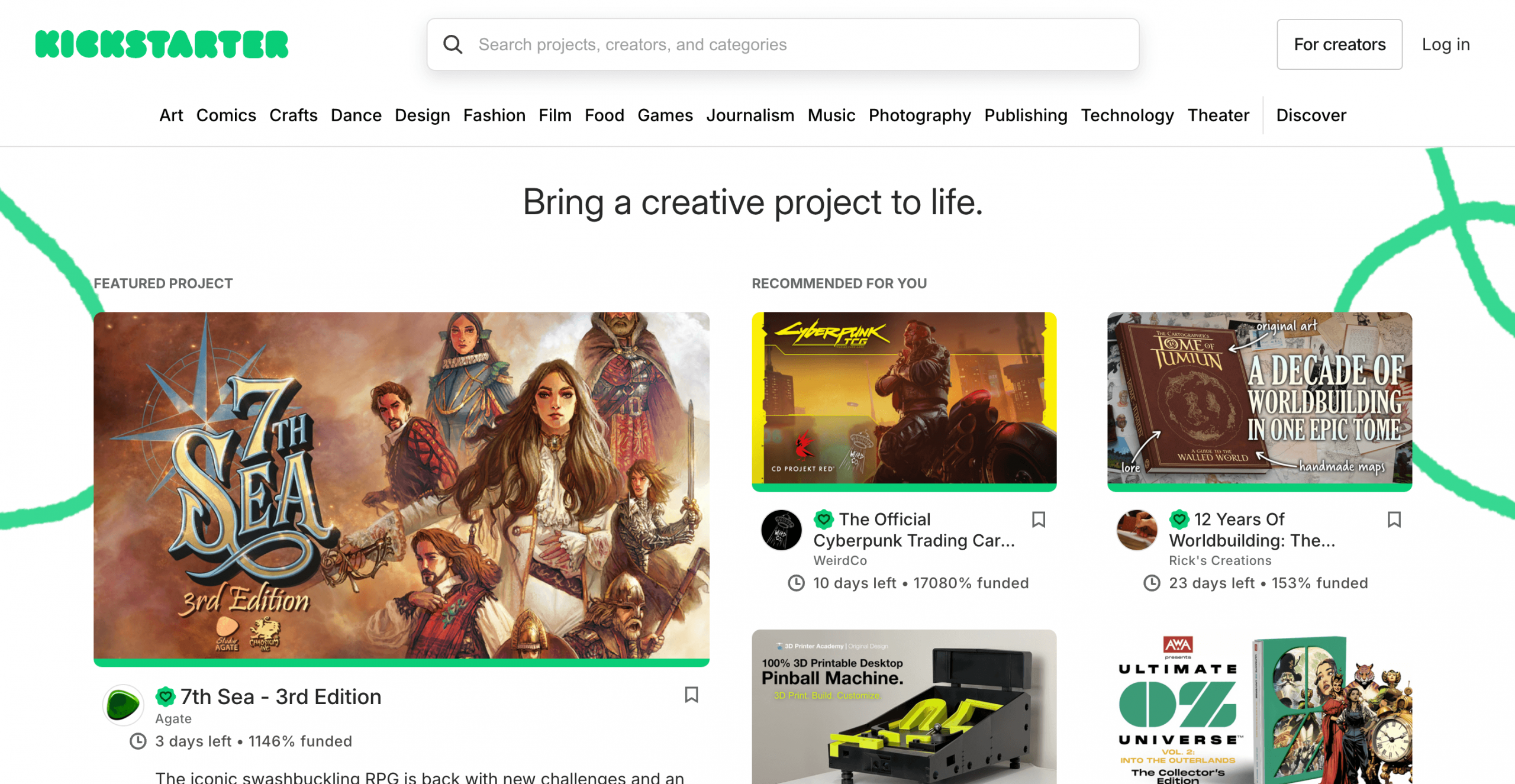Image resolution: width=1515 pixels, height=784 pixels.
Task: Bookmark the 12 Years Of Worldbuilding project
Action: pos(1394,520)
